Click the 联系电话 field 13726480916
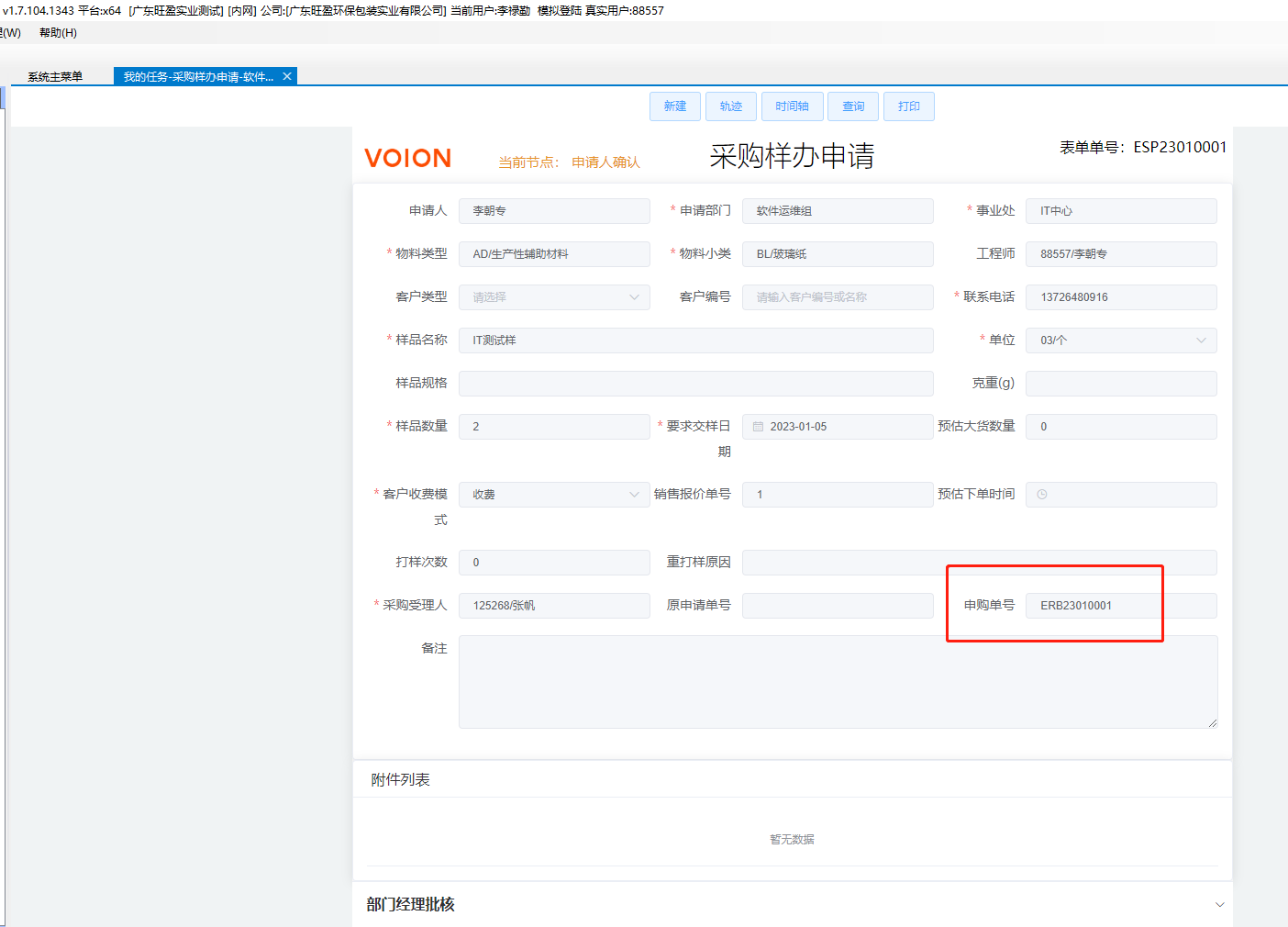Screen dimensions: 1288x927 point(1121,297)
